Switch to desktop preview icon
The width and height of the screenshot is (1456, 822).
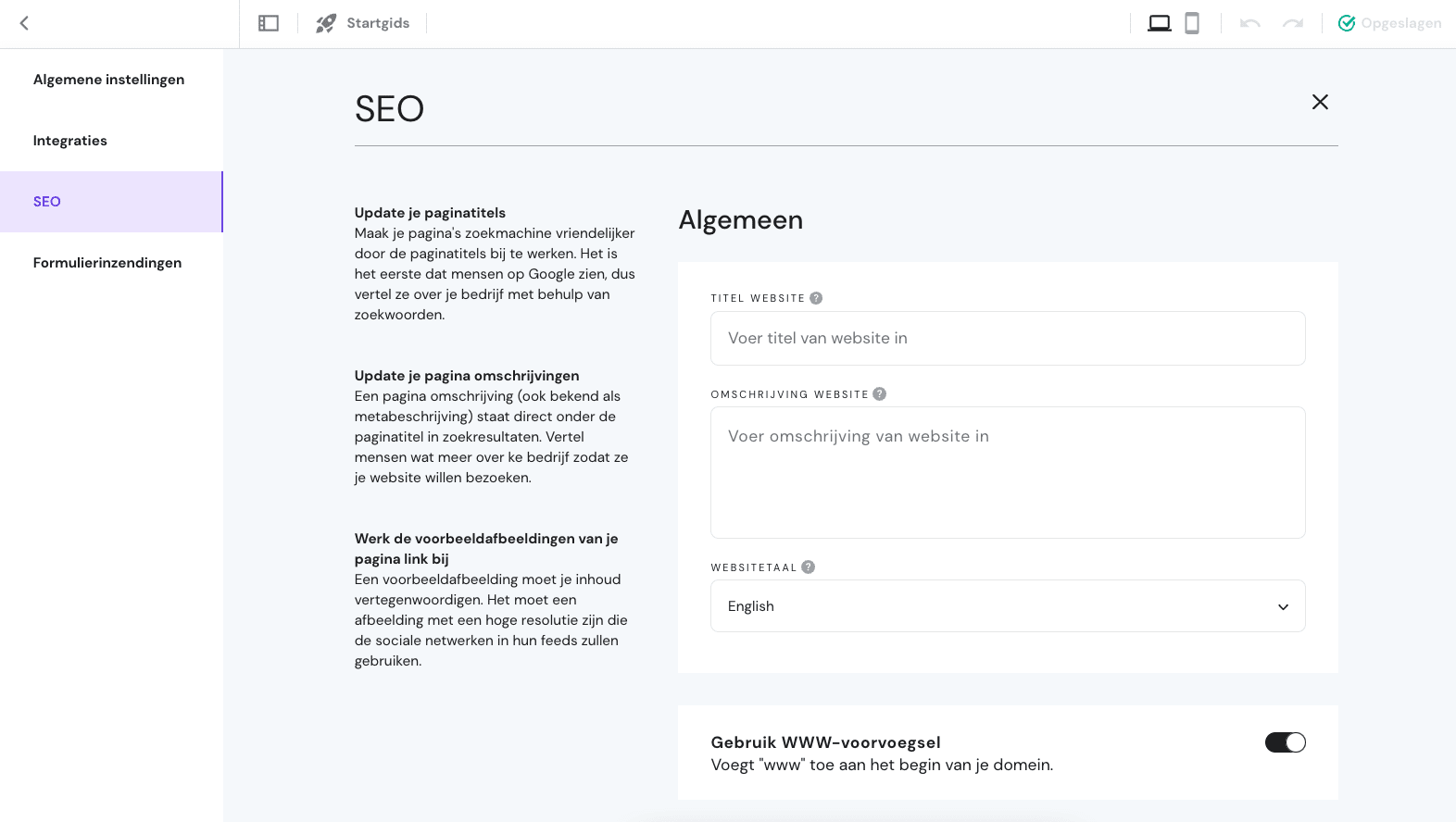(1160, 23)
